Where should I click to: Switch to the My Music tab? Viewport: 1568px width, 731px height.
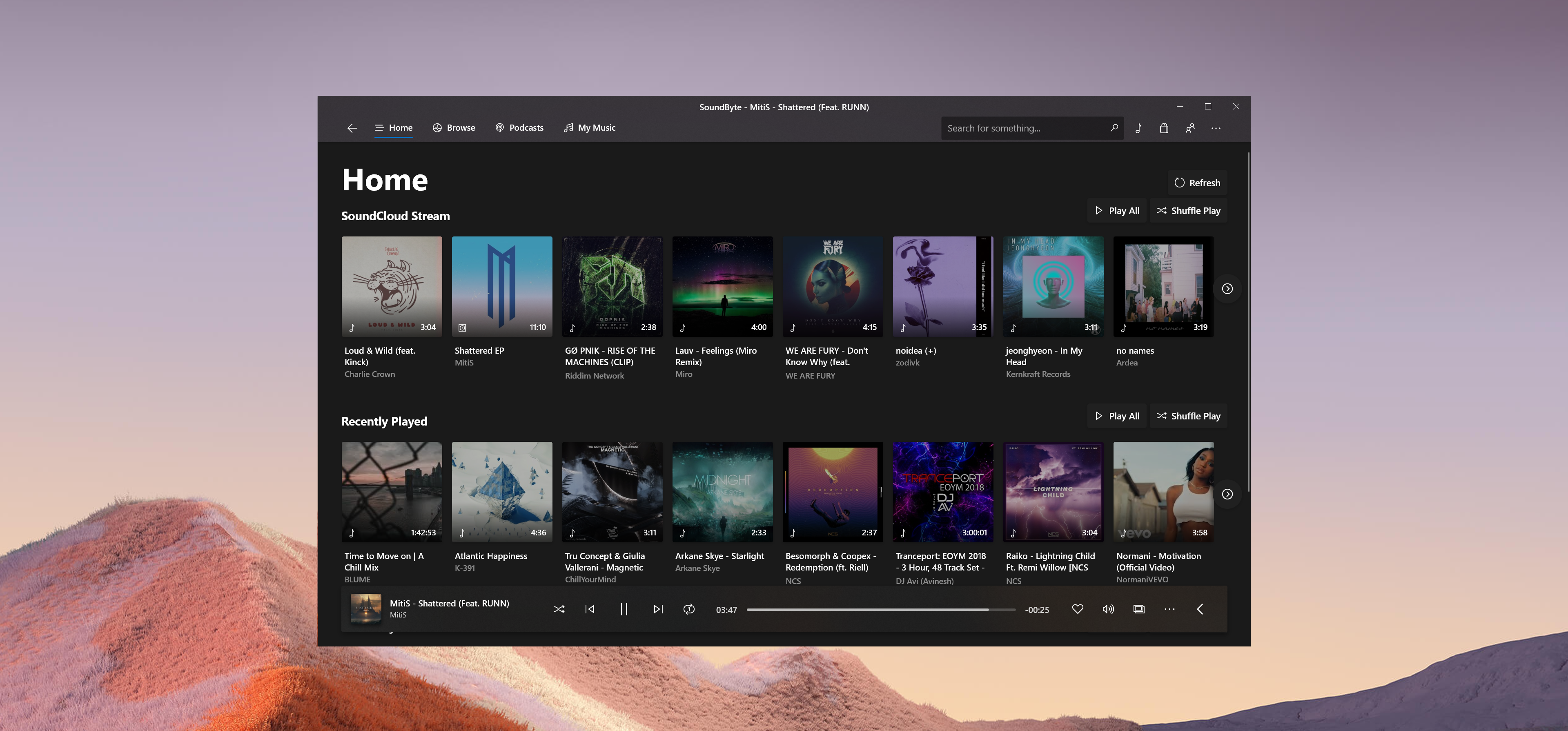(589, 128)
